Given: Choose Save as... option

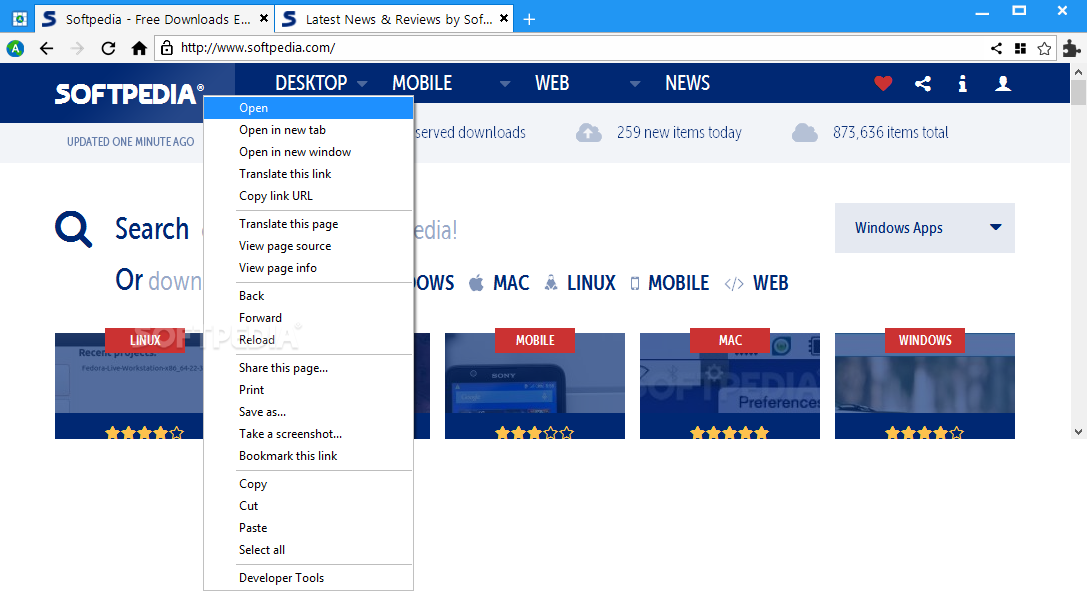Looking at the screenshot, I should (x=308, y=412).
